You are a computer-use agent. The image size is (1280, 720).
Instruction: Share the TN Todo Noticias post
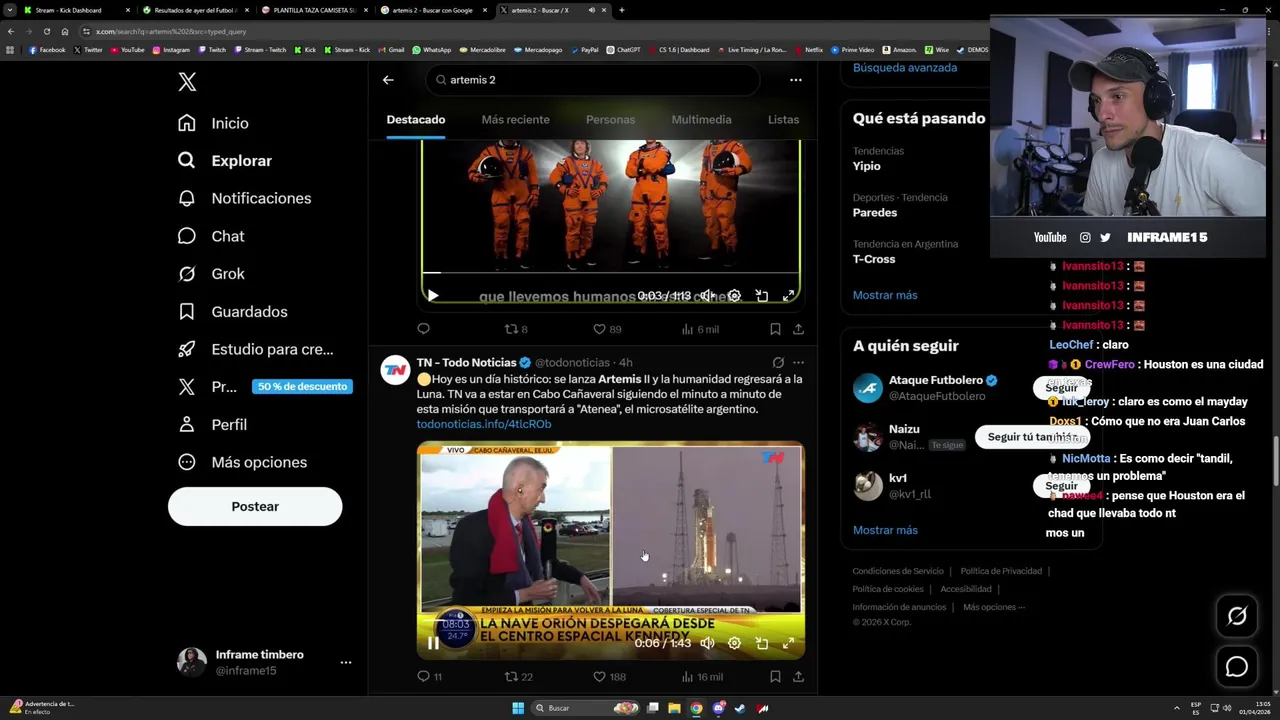[x=798, y=677]
